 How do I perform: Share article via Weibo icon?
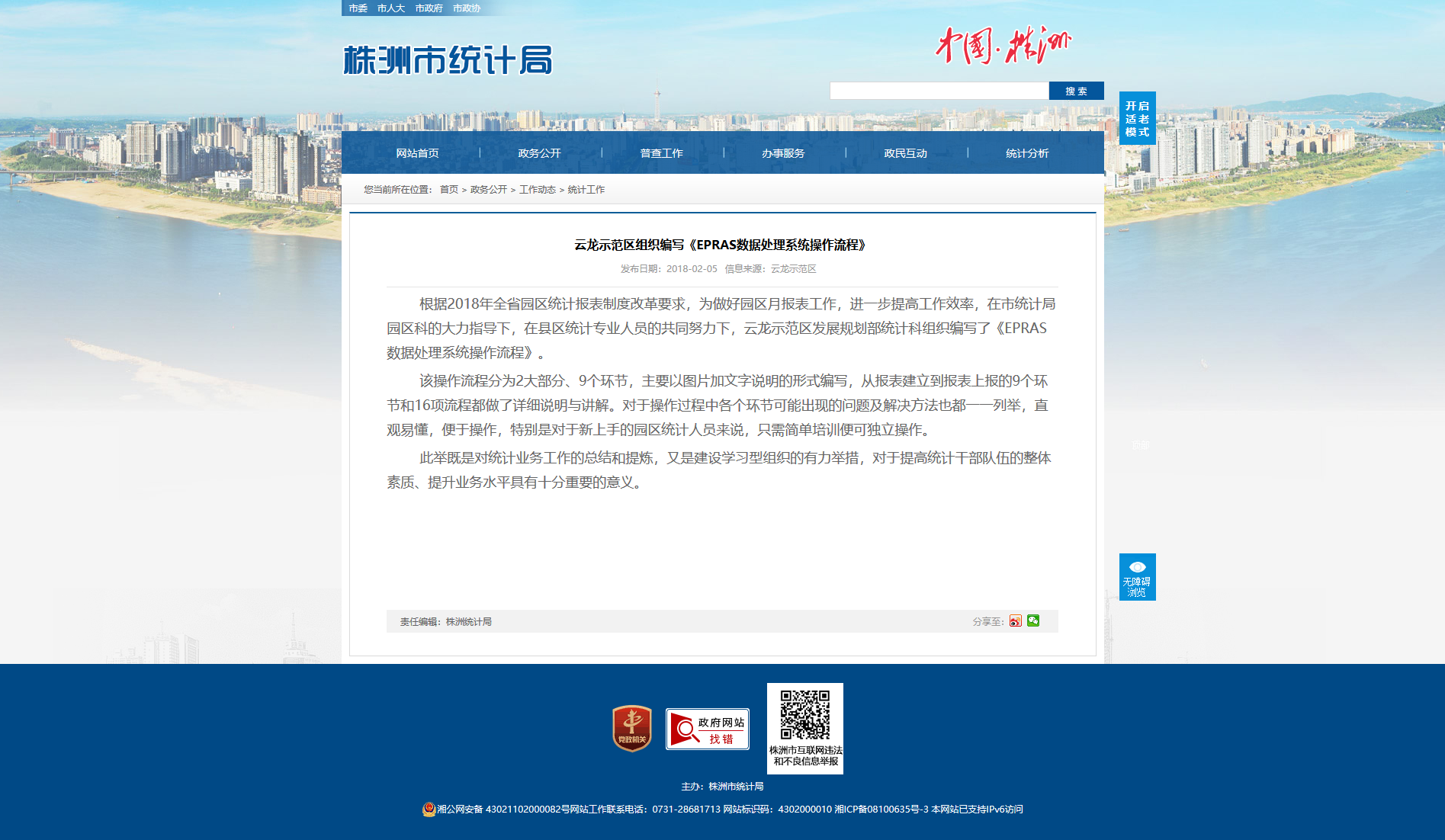pyautogui.click(x=1015, y=621)
